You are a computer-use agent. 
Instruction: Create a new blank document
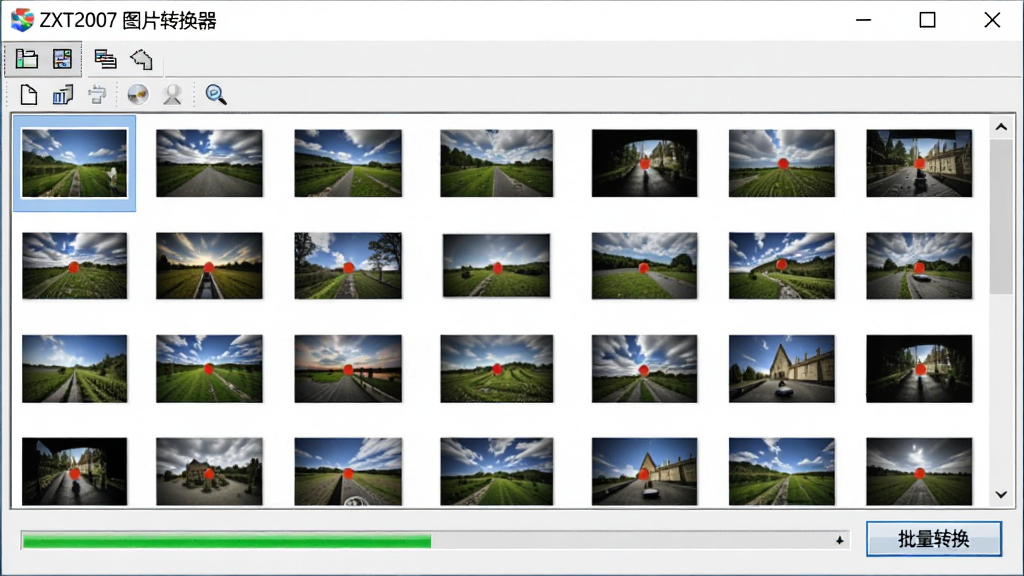(x=28, y=95)
